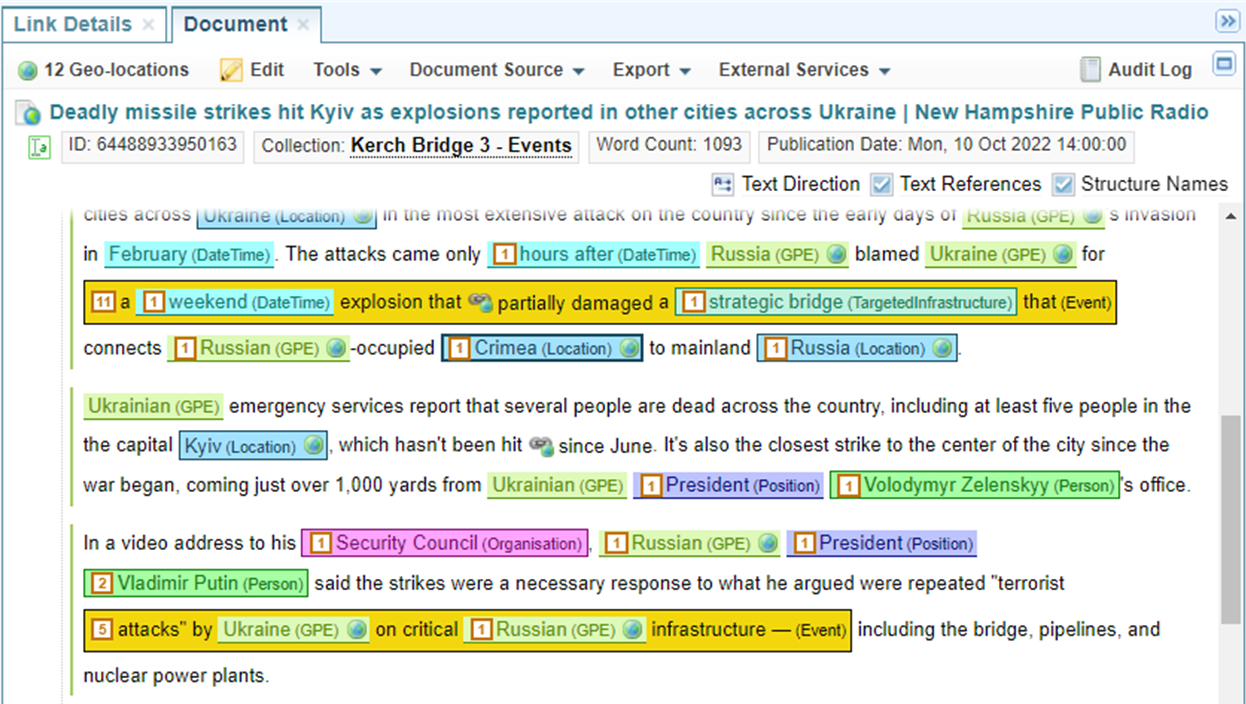This screenshot has height=704, width=1246.
Task: Click the February DateTime entity
Action: (x=189, y=255)
